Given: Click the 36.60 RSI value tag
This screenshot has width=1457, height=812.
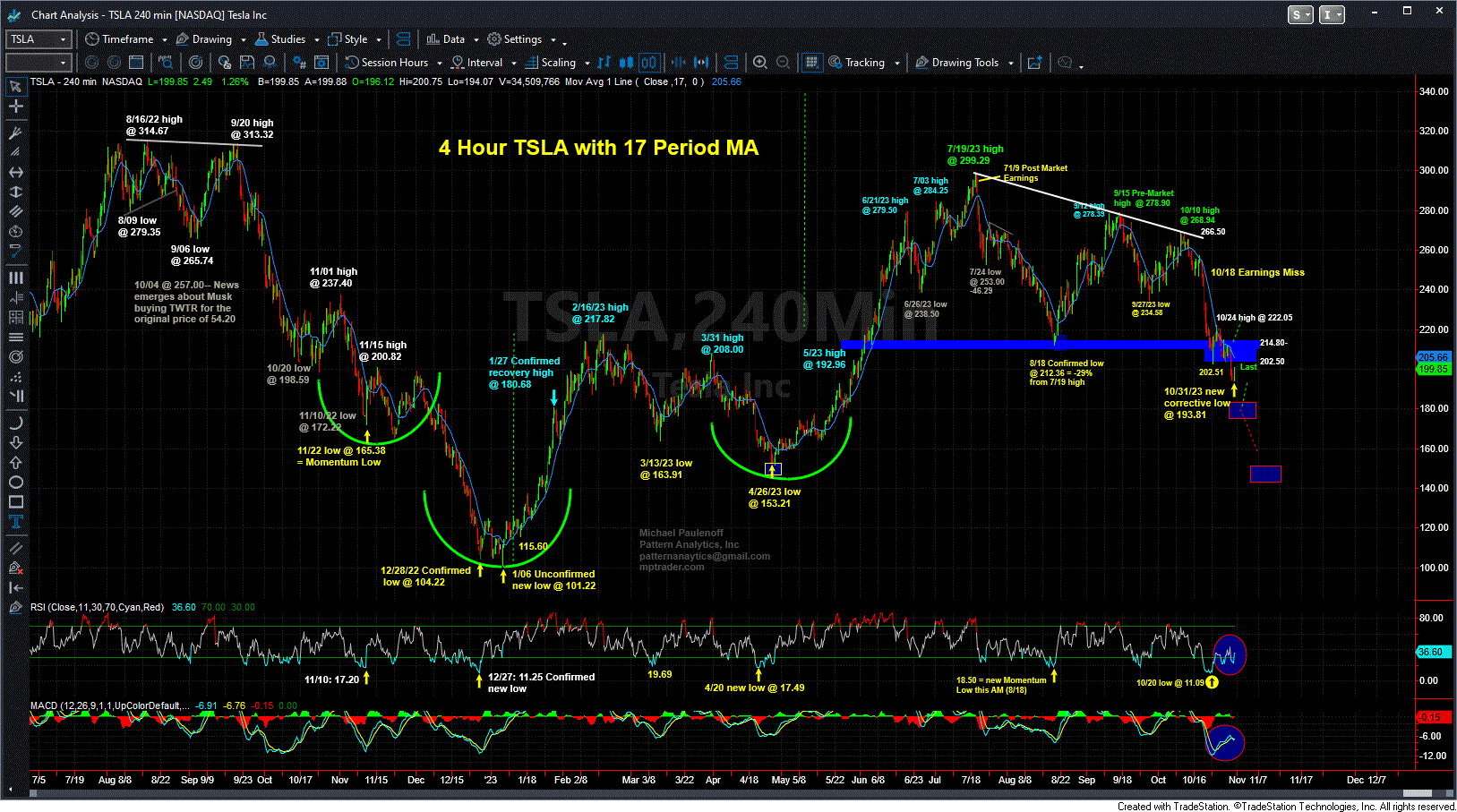Looking at the screenshot, I should click(1433, 652).
